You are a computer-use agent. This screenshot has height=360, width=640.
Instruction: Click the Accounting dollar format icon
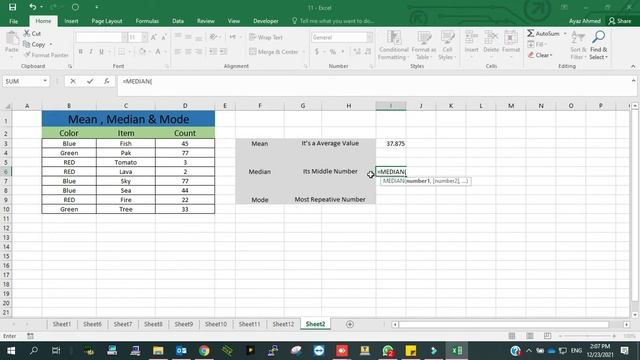tap(317, 51)
